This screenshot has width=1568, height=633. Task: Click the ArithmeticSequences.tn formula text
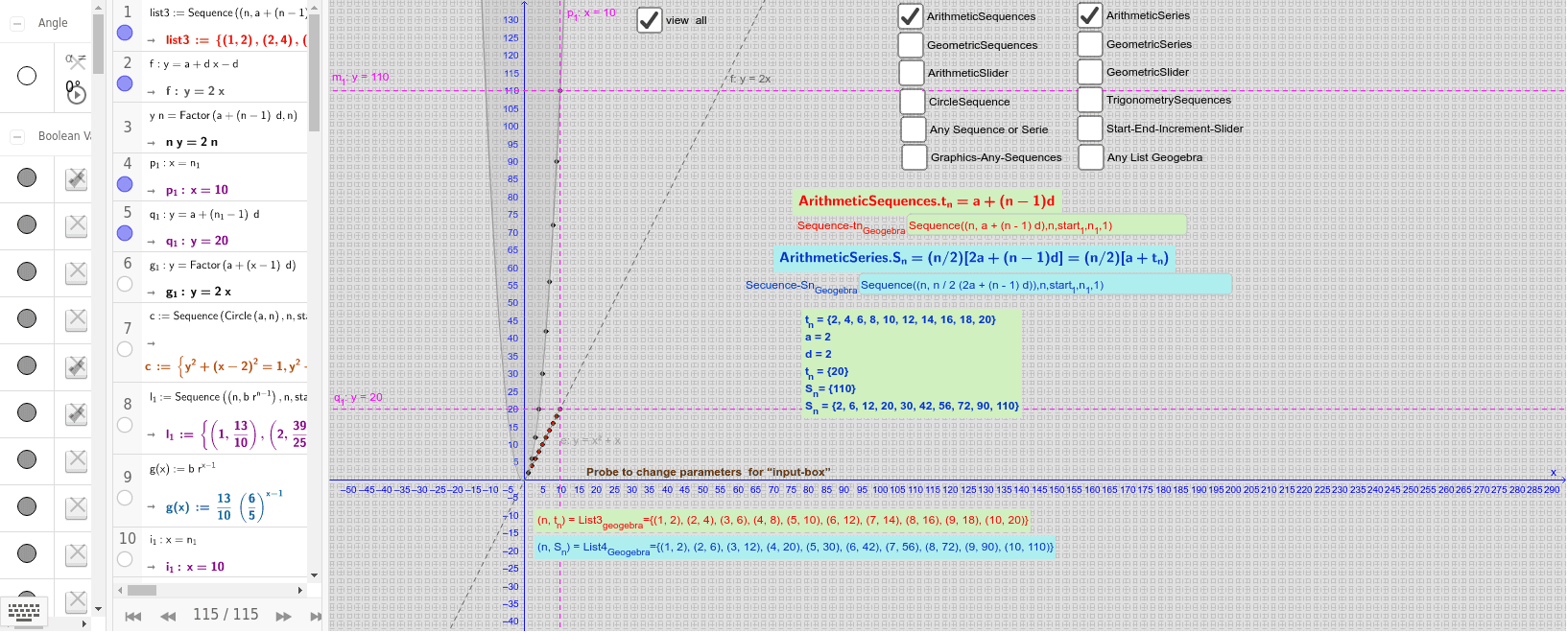coord(927,201)
